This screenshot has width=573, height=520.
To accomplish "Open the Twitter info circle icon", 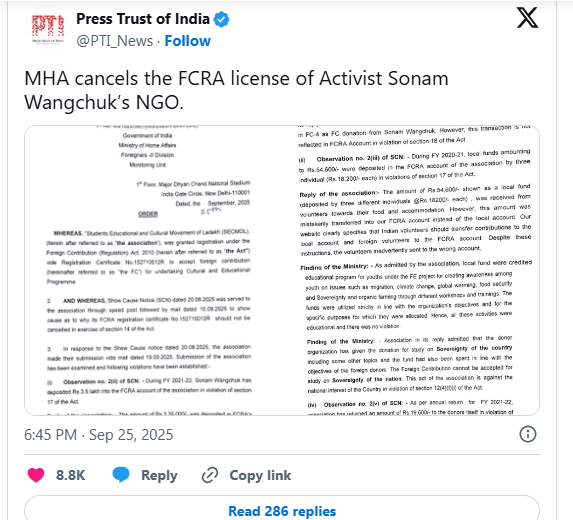I will click(528, 434).
